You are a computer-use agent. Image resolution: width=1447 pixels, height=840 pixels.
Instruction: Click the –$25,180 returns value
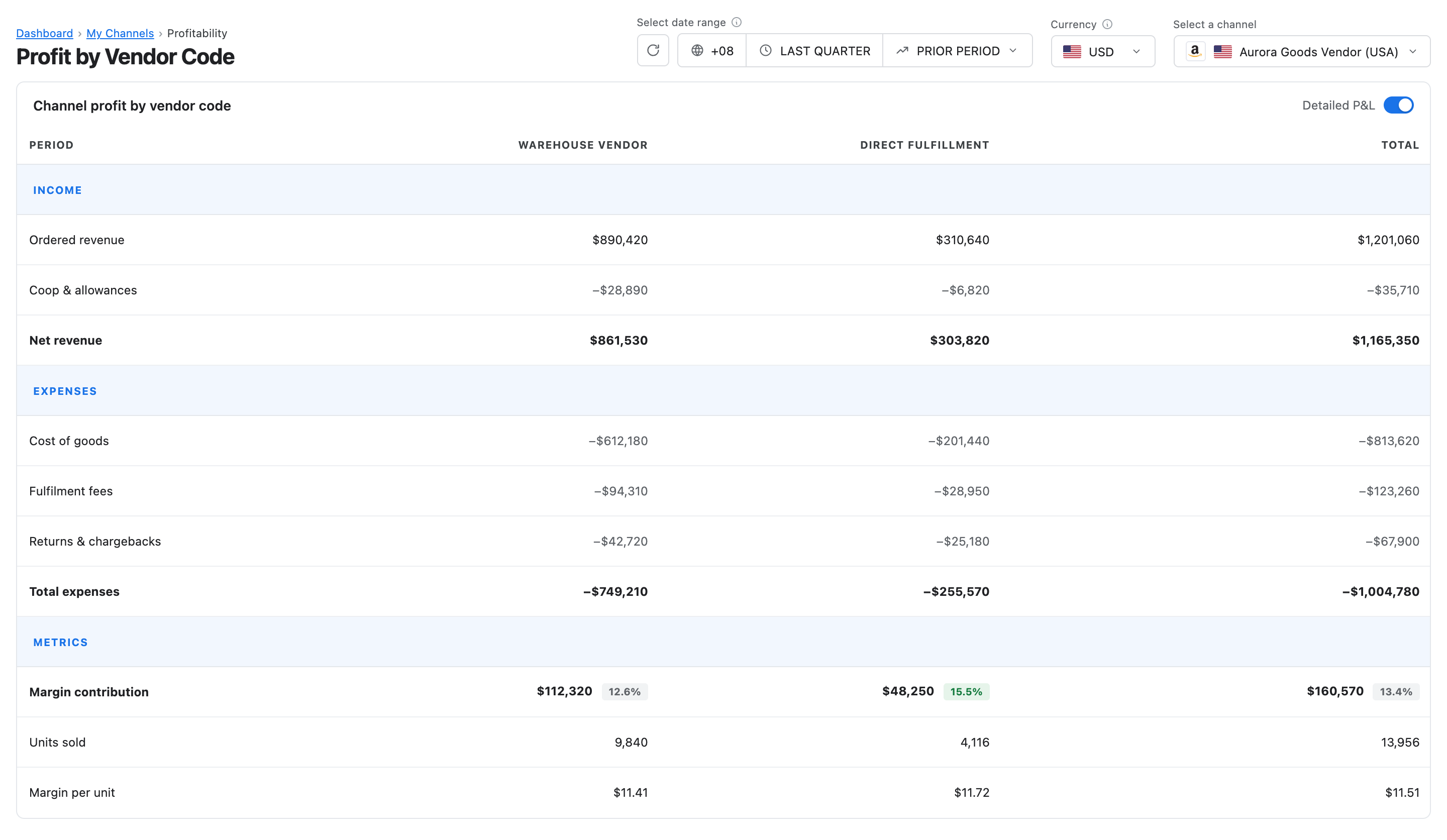[x=962, y=542]
